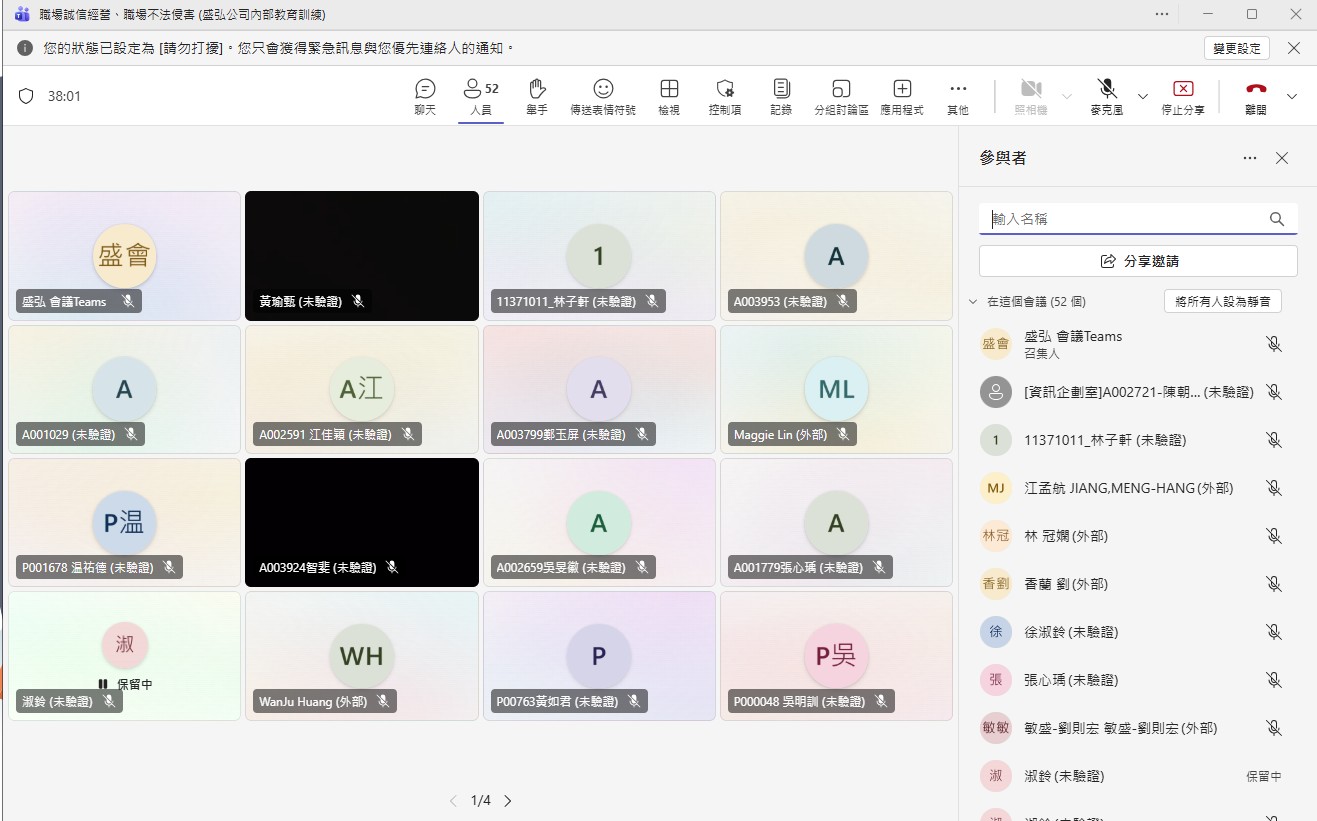
Task: Open the controls (控制項) menu
Action: tap(725, 96)
